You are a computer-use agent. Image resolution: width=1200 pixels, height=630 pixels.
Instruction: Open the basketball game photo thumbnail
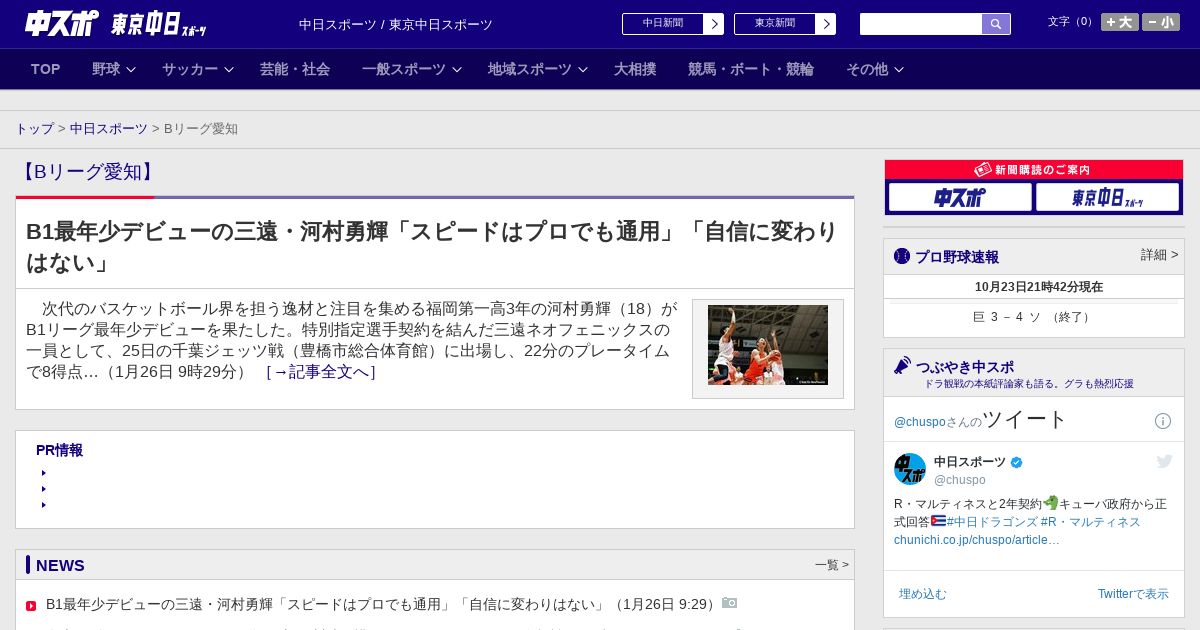(x=768, y=346)
